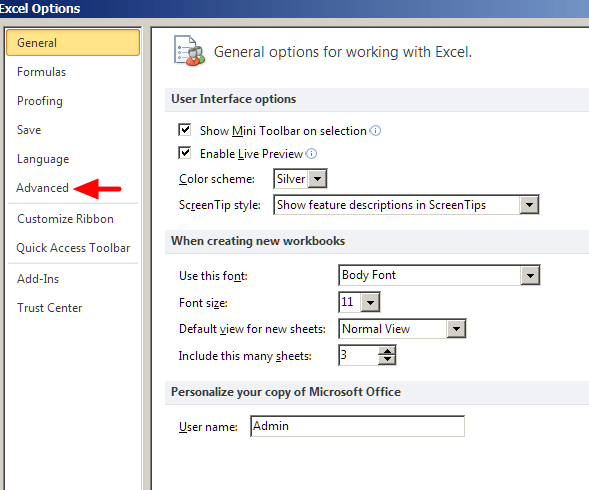This screenshot has height=490, width=589.
Task: Click the Excel Options title bar text
Action: [x=40, y=8]
